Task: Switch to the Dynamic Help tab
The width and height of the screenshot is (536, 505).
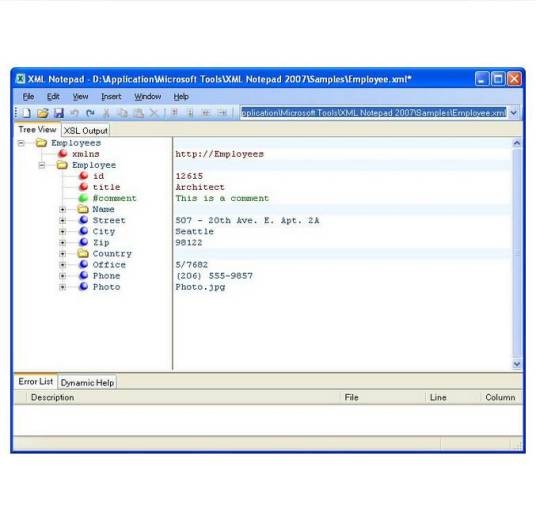Action: [87, 383]
